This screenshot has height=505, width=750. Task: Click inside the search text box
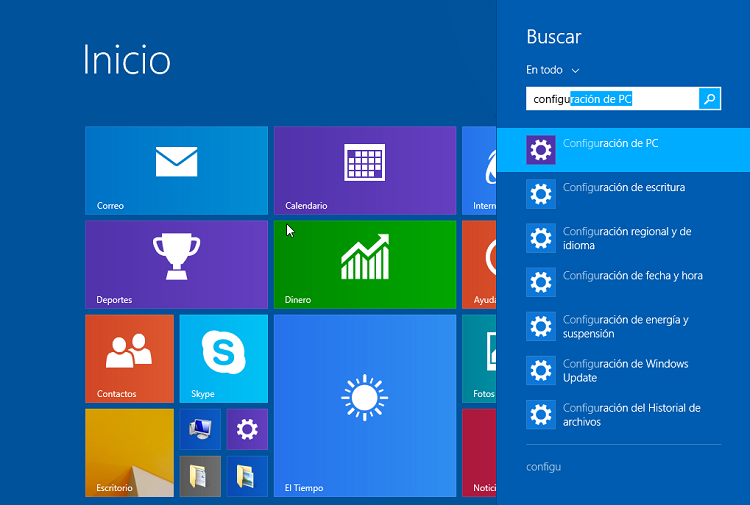pyautogui.click(x=610, y=98)
